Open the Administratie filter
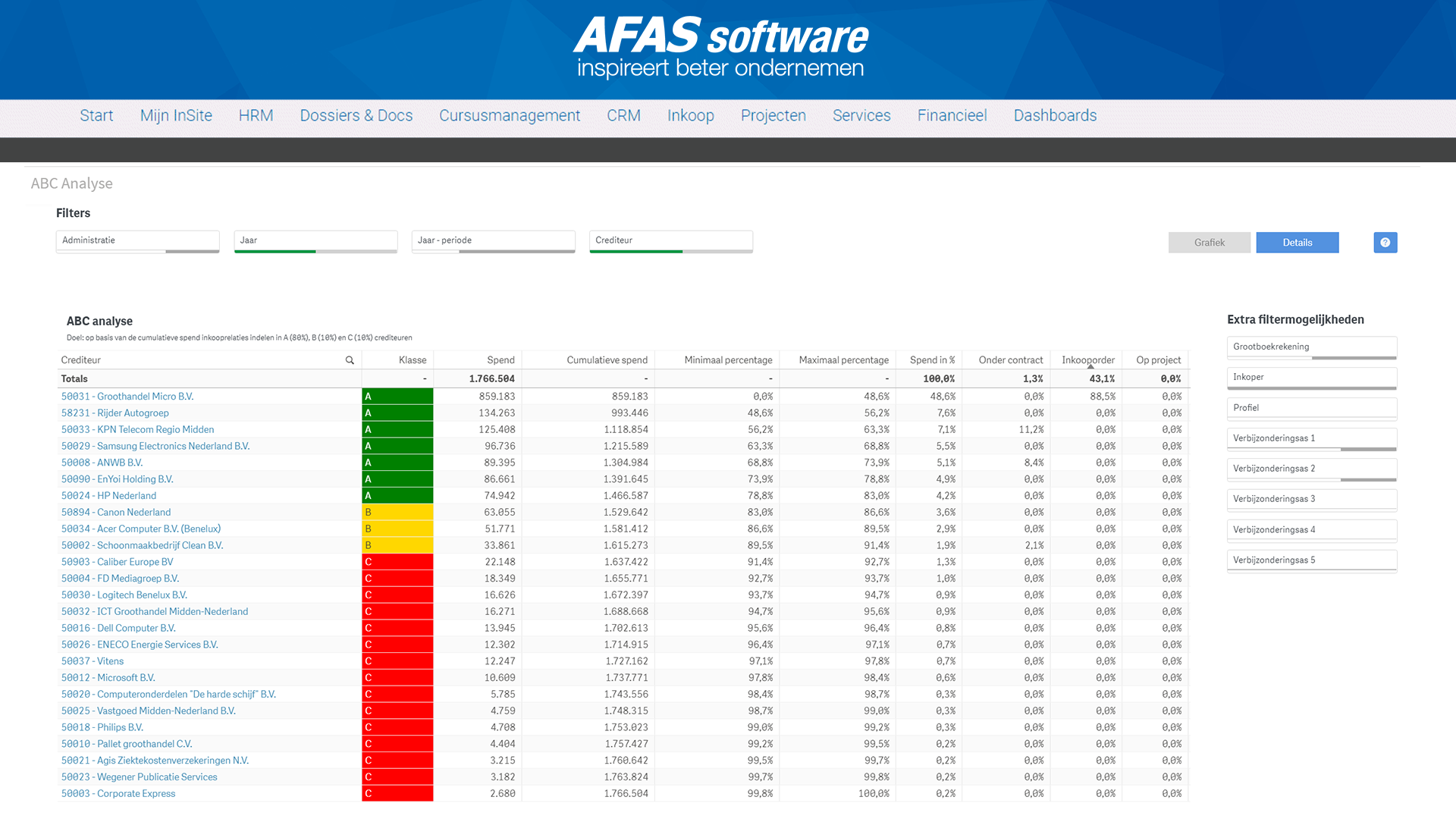 137,241
